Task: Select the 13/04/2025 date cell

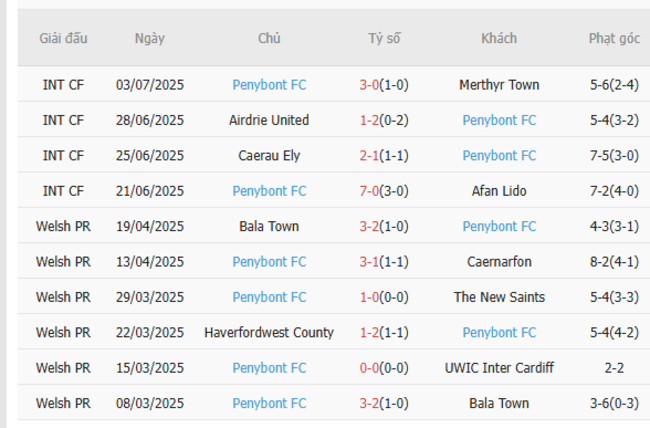Action: pyautogui.click(x=150, y=262)
